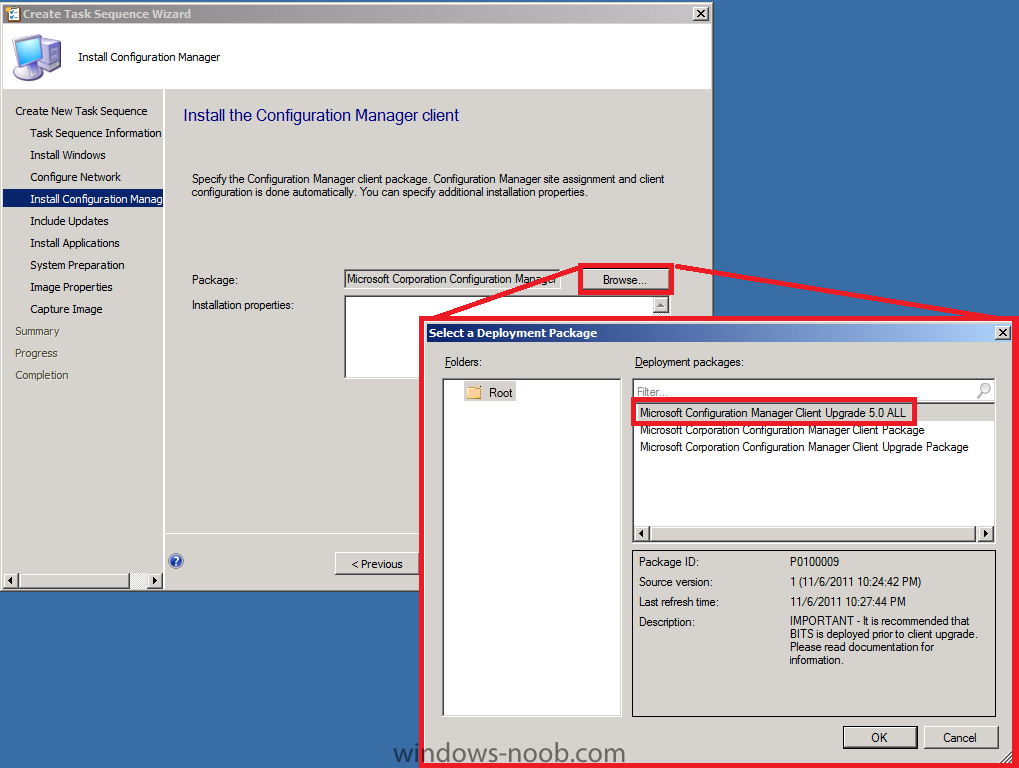Close the Select a Deployment Package dialog
Screen dimensions: 1019x768
tap(1003, 333)
